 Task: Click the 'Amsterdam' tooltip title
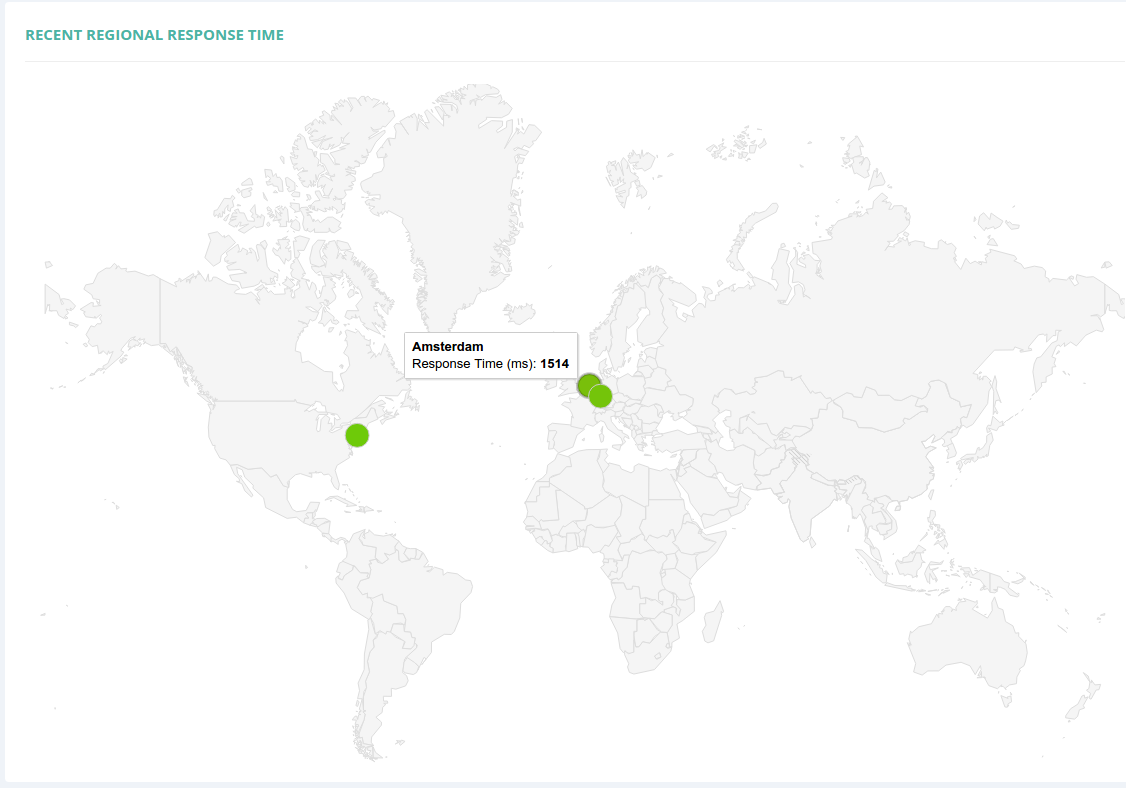447,346
